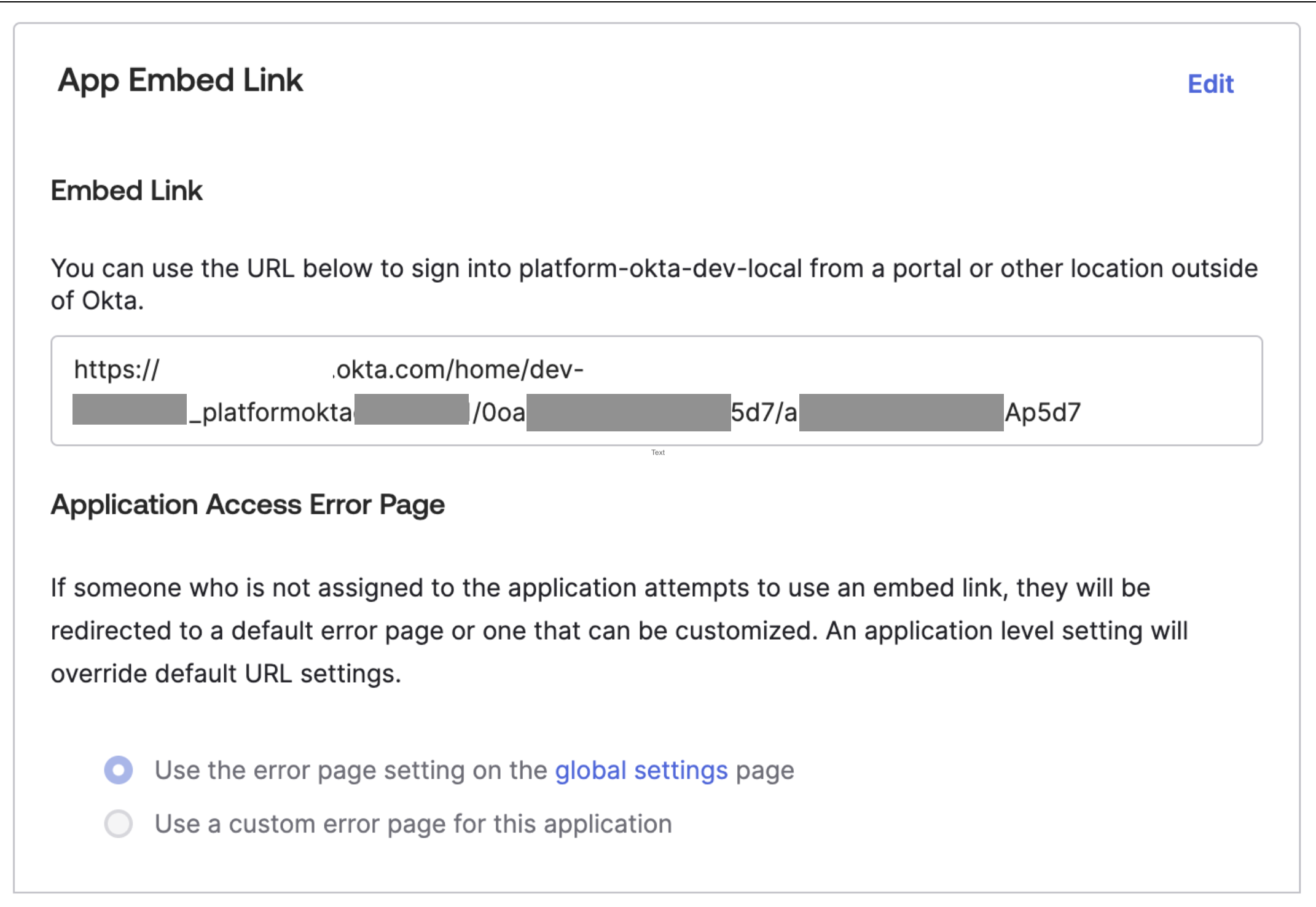Click the 'Application Access Error Page' heading
This screenshot has width=1316, height=907.
pyautogui.click(x=248, y=504)
